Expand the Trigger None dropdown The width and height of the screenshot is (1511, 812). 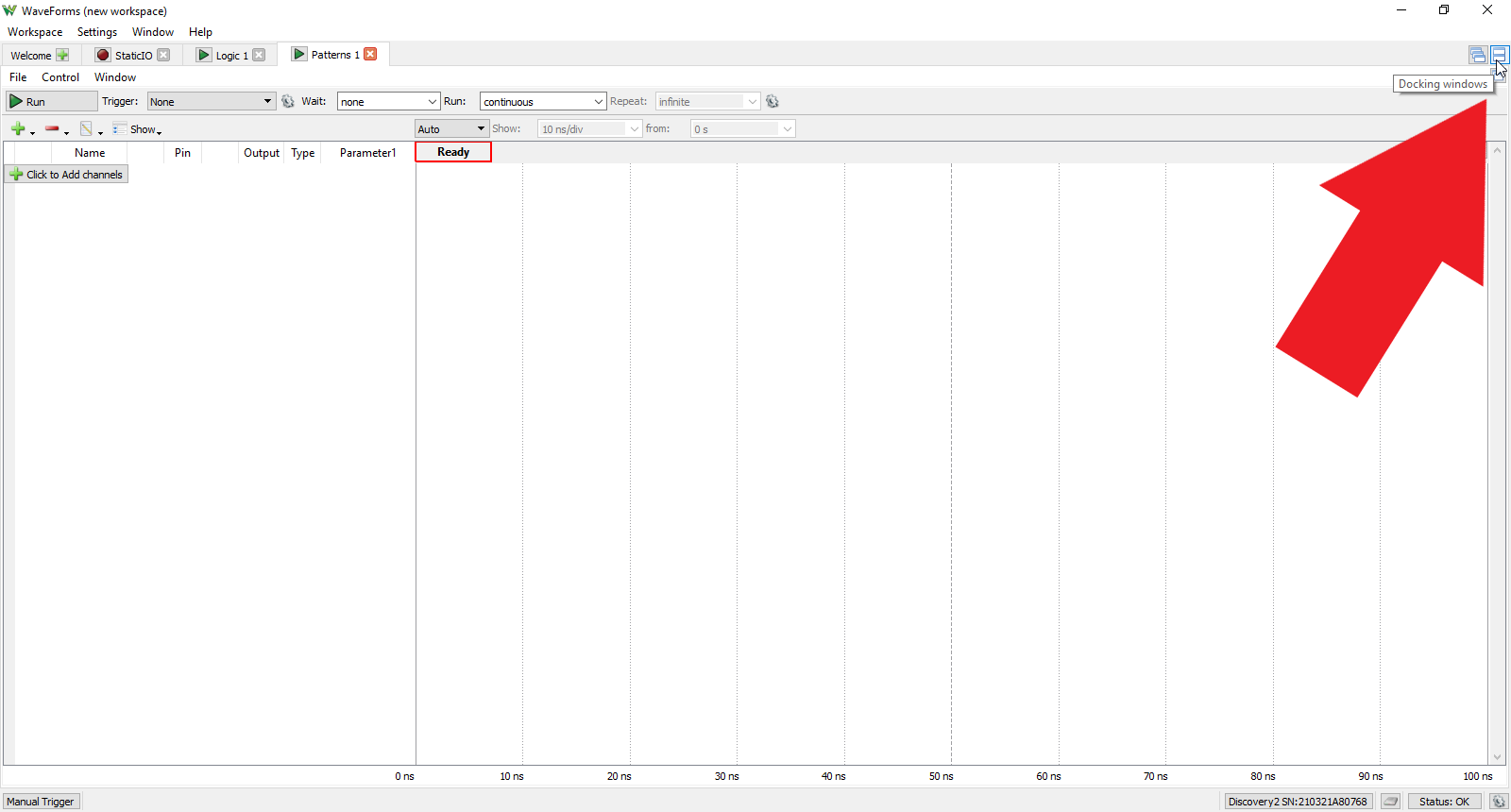tap(211, 101)
